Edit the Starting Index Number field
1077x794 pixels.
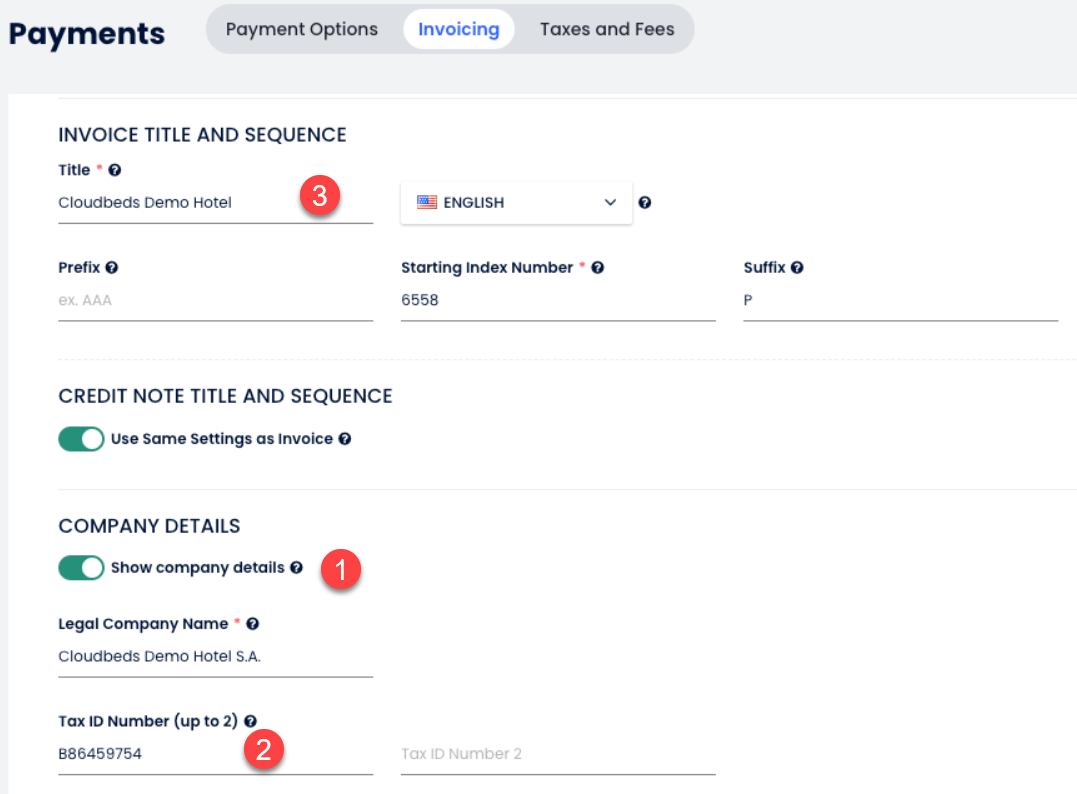557,300
